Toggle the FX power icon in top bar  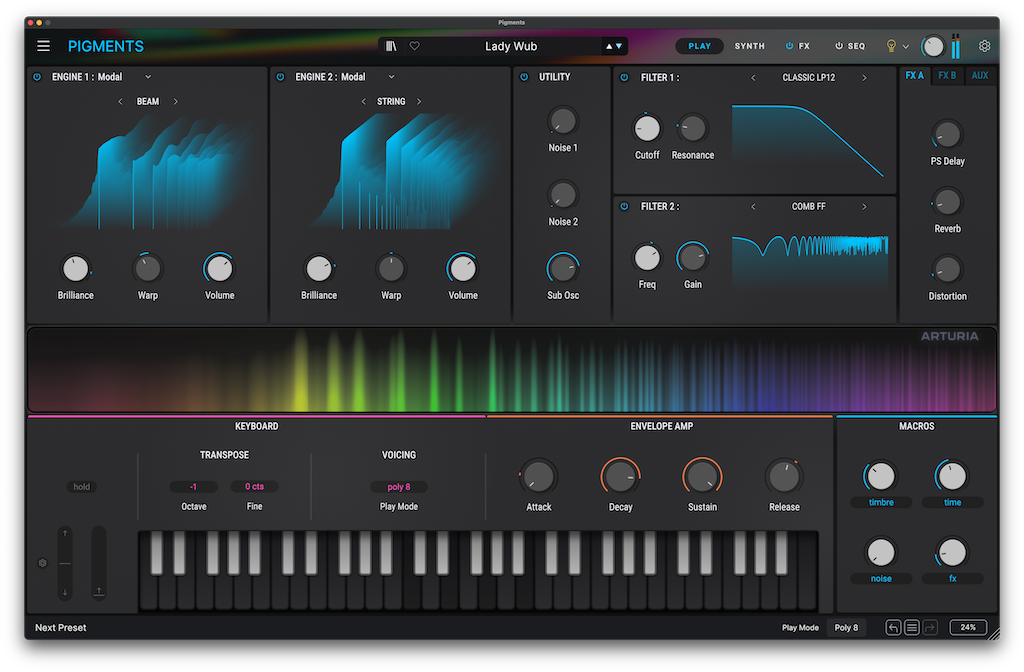click(x=789, y=46)
